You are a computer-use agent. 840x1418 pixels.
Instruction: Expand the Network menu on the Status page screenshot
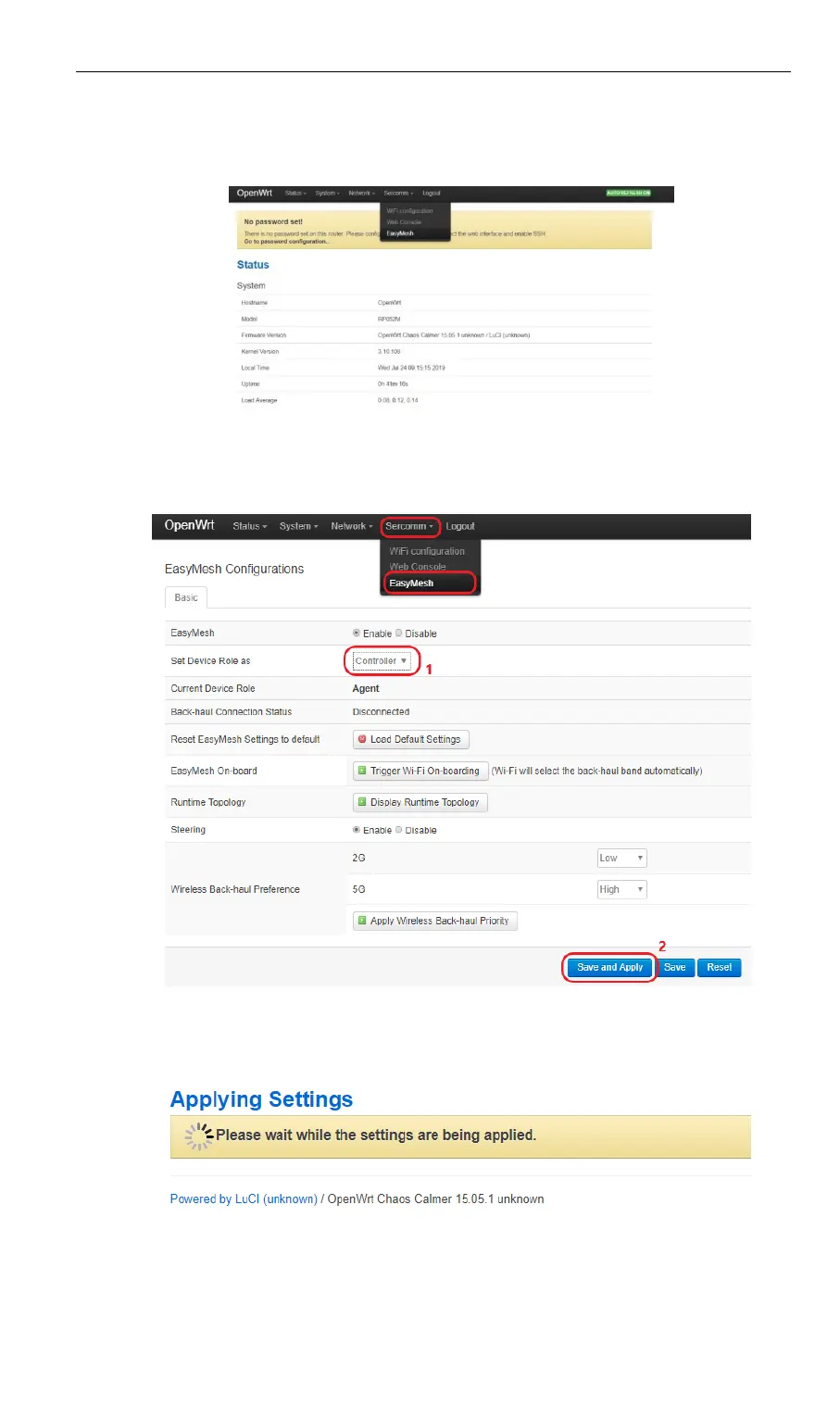(361, 194)
